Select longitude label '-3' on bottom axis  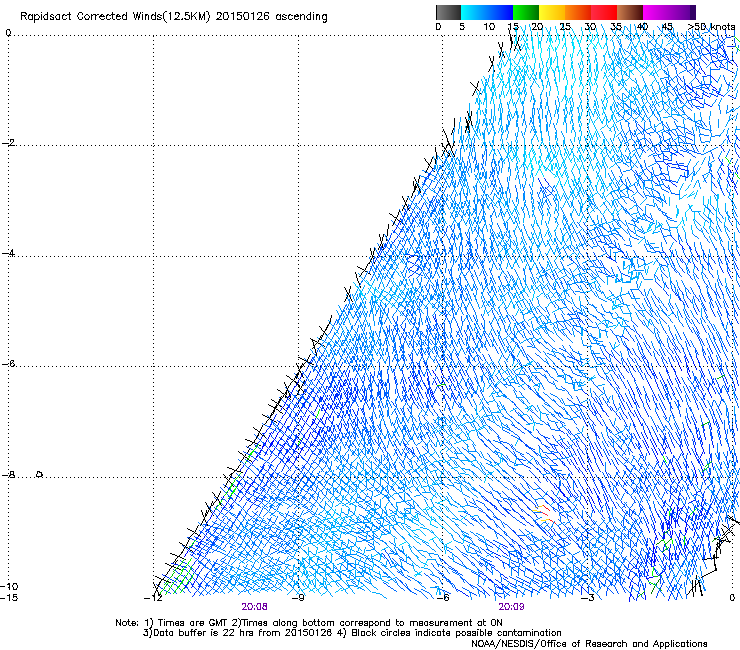tap(588, 598)
